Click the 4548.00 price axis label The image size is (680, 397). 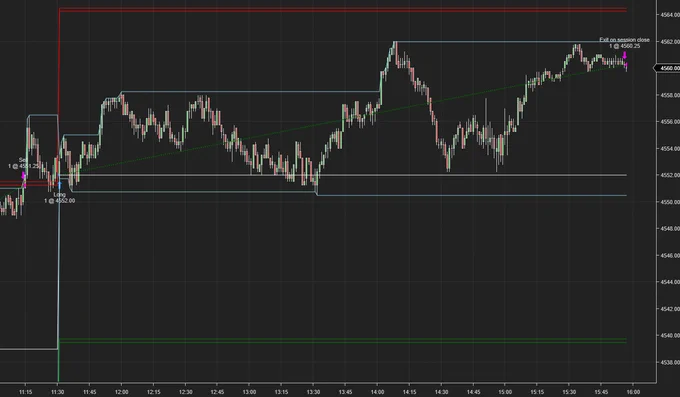point(670,229)
